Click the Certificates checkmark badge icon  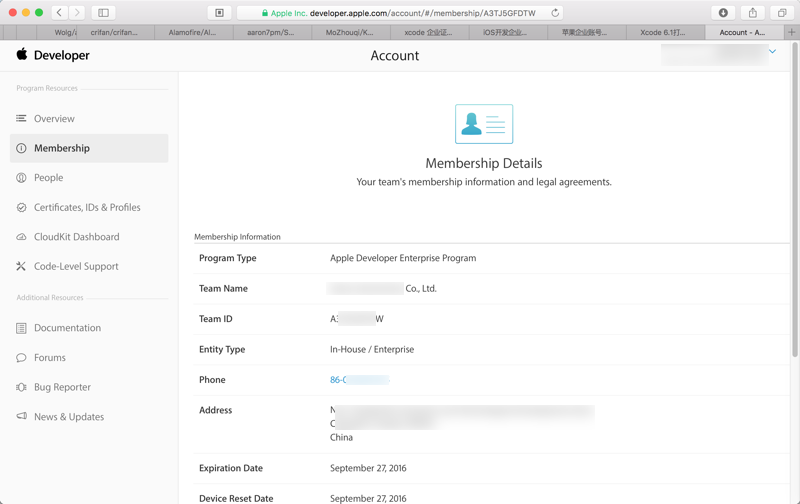(21, 207)
